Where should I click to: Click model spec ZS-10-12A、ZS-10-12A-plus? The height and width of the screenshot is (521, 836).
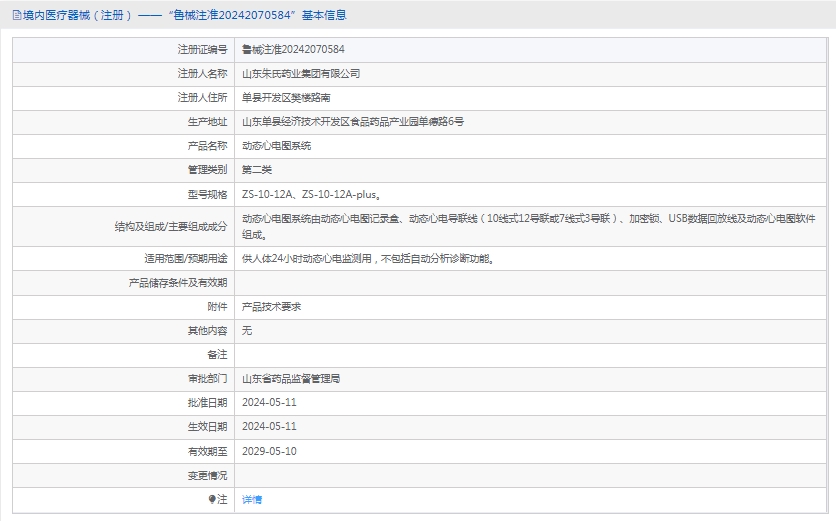tap(310, 194)
